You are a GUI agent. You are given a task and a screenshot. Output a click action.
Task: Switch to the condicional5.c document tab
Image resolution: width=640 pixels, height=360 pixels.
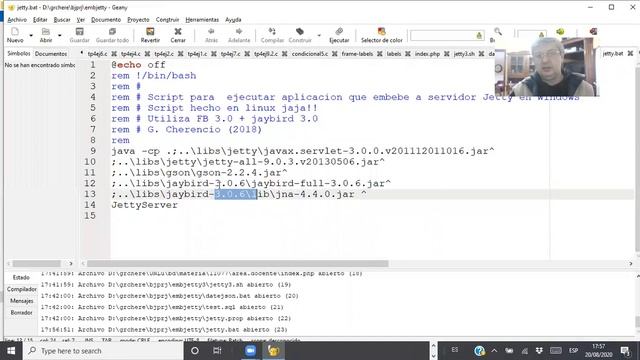click(x=309, y=53)
